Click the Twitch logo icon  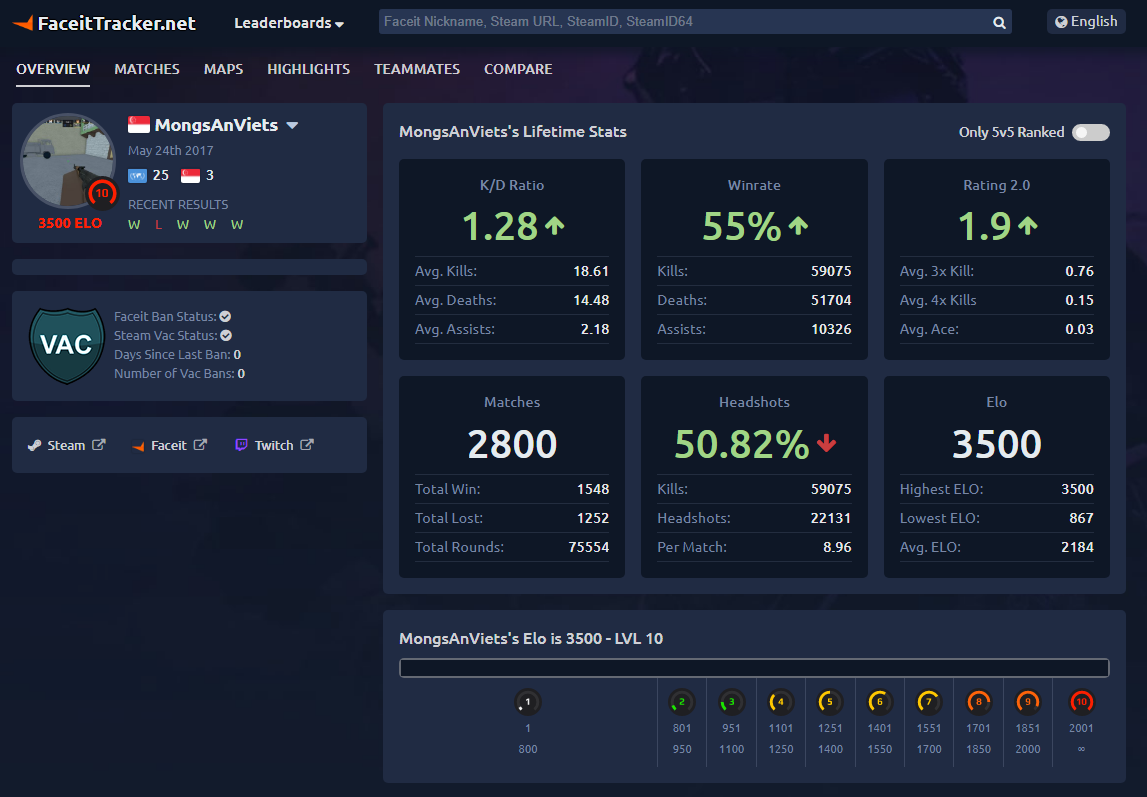click(241, 445)
